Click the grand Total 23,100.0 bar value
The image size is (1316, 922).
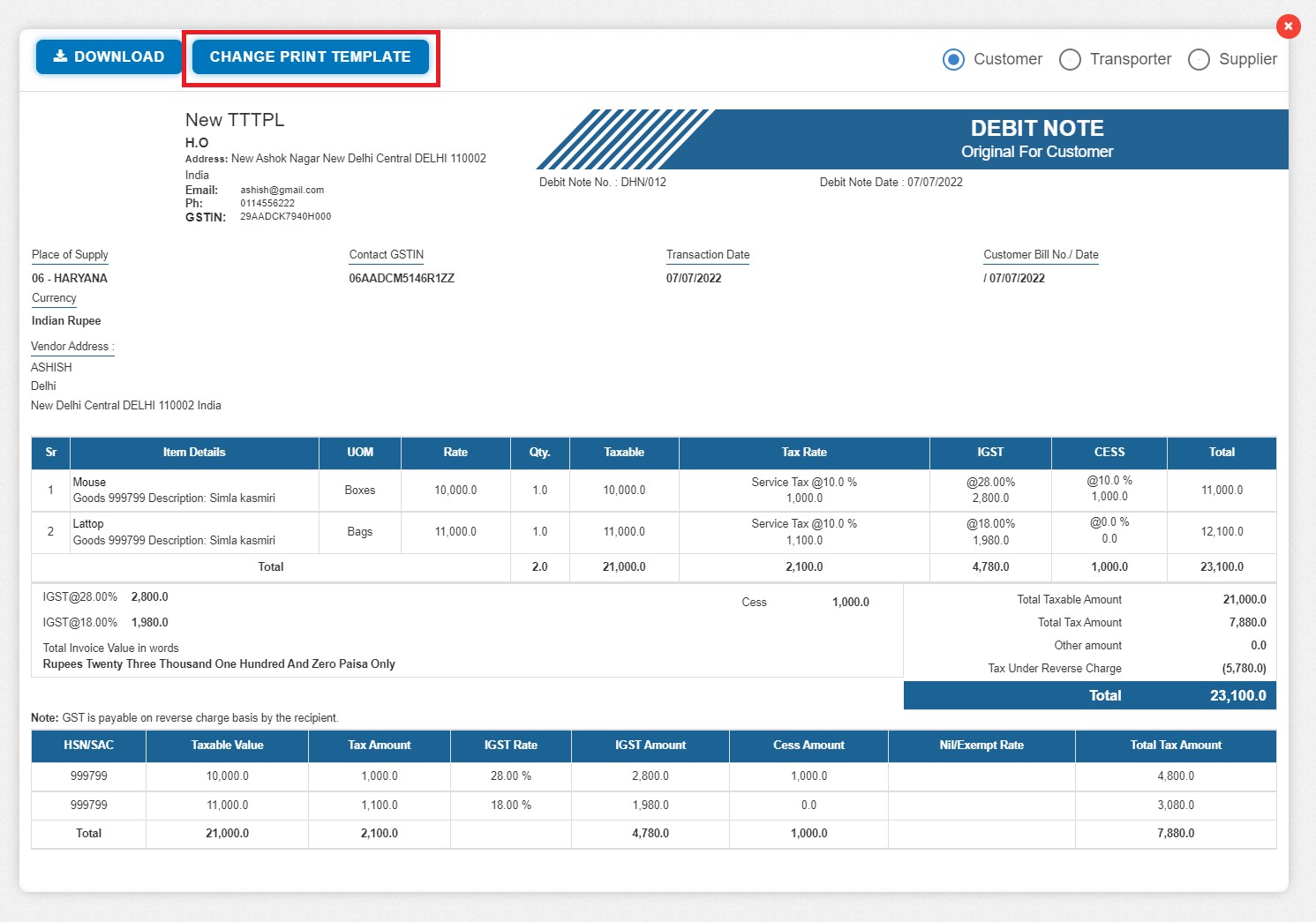[x=1237, y=695]
